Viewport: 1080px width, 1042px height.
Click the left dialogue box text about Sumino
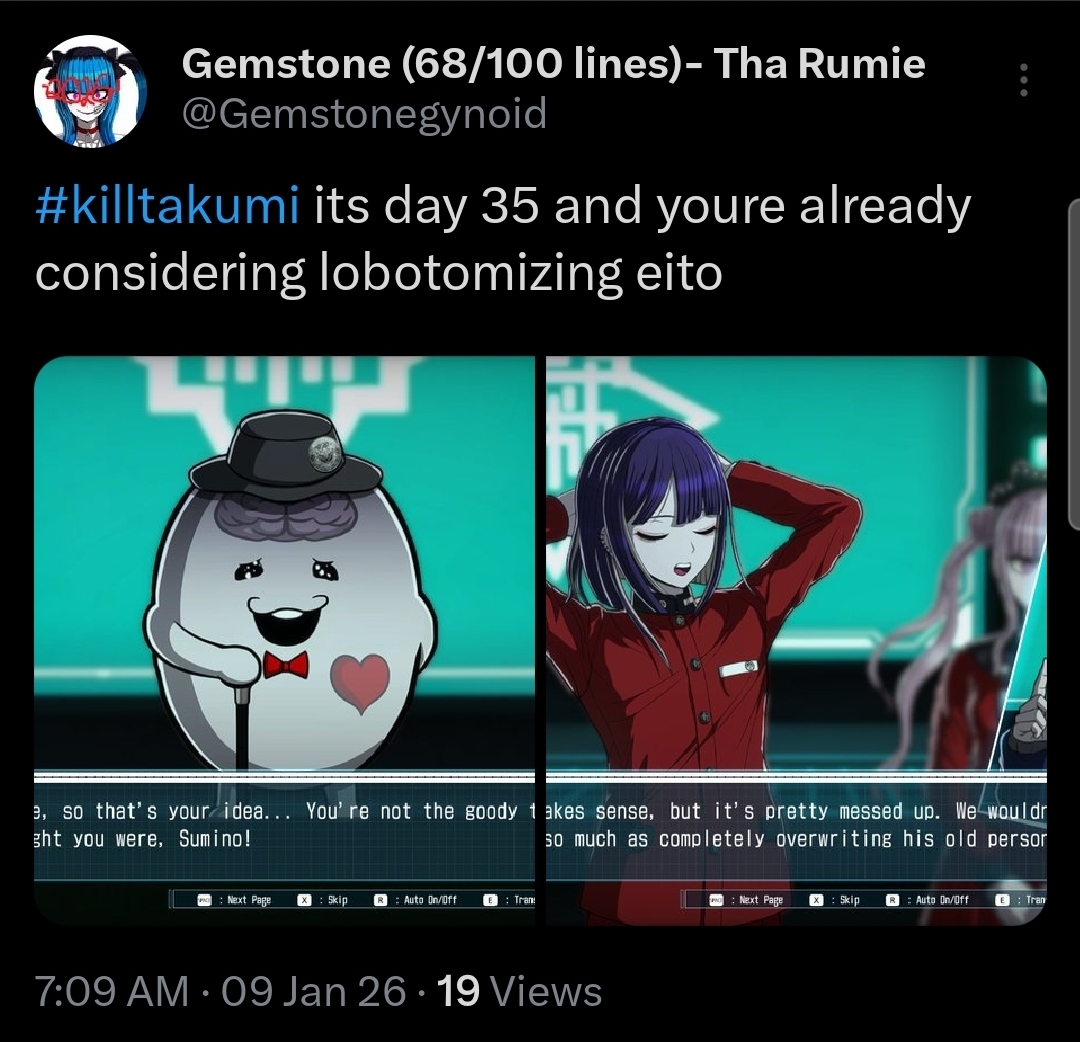[x=284, y=824]
